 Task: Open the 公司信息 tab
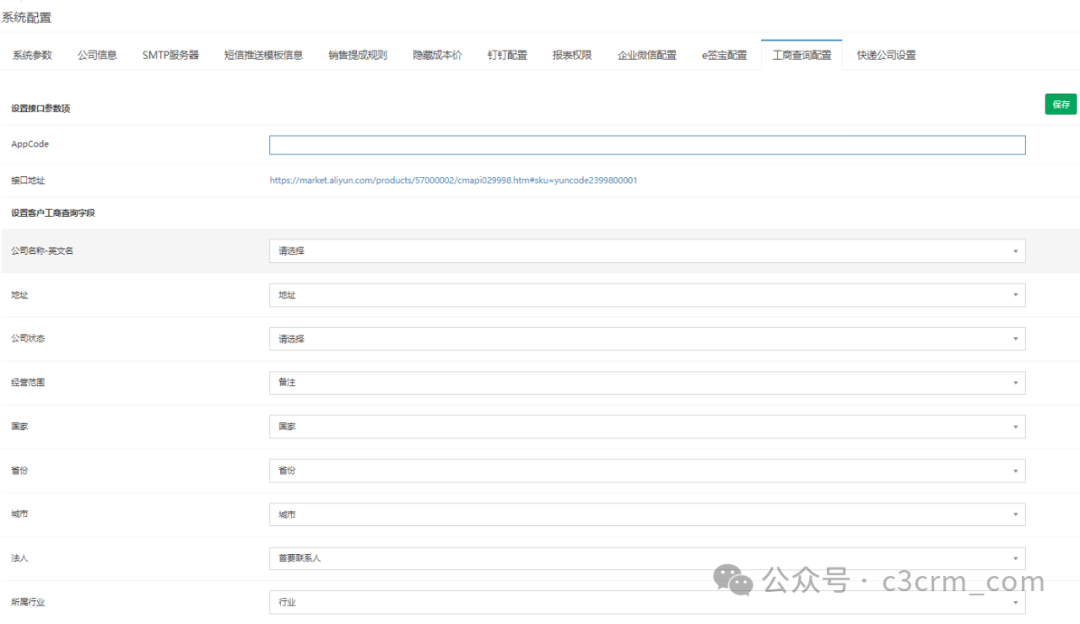(x=97, y=55)
